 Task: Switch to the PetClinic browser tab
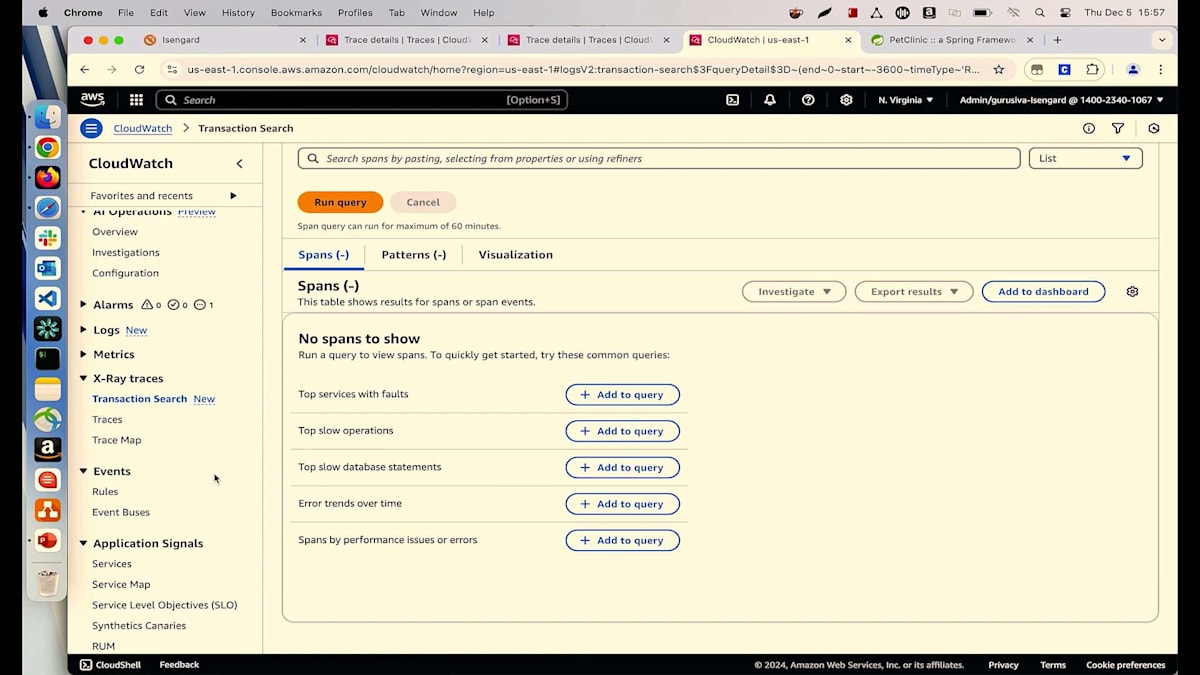pyautogui.click(x=952, y=40)
